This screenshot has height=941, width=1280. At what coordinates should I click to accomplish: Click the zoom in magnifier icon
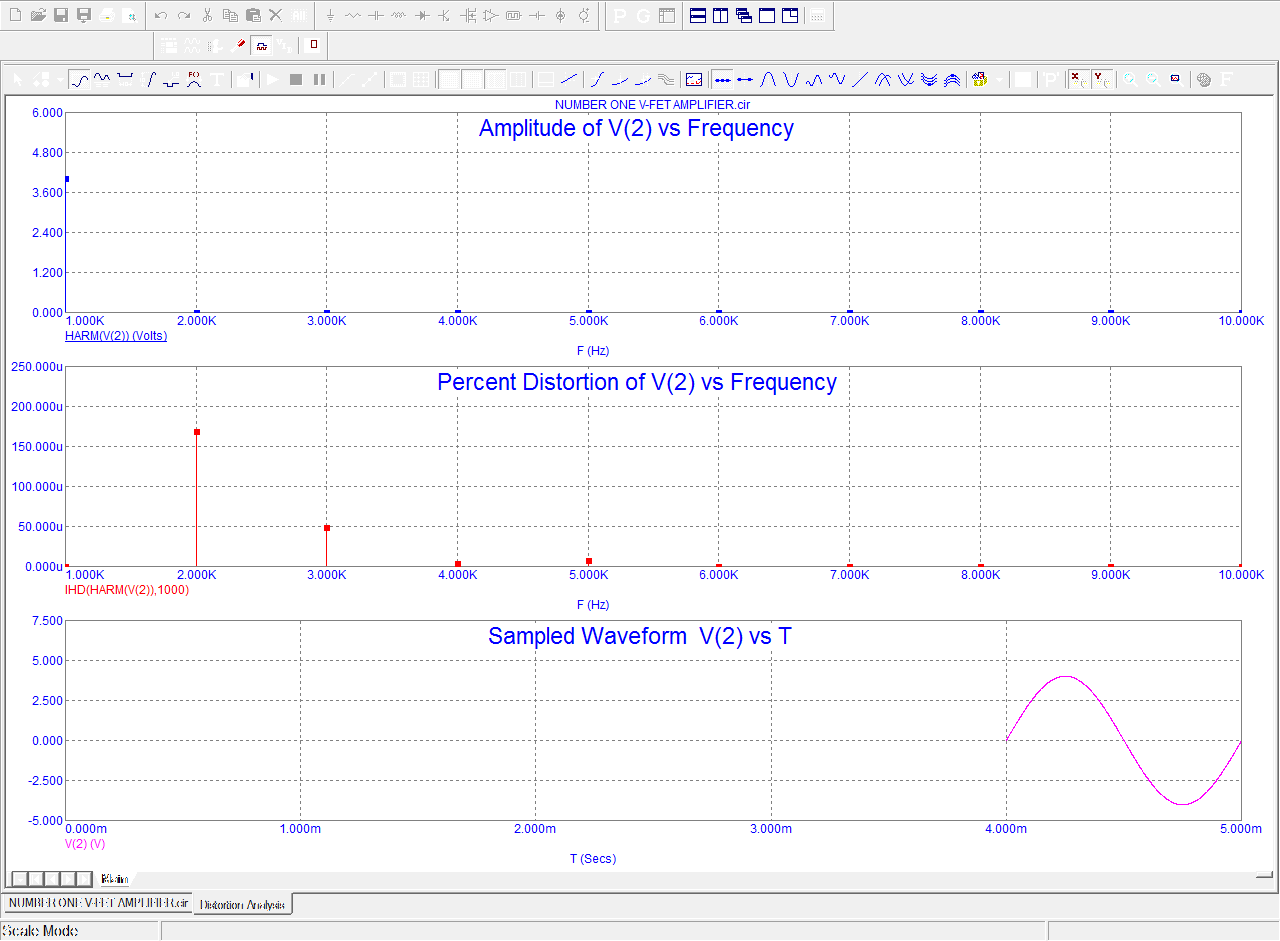(1130, 80)
